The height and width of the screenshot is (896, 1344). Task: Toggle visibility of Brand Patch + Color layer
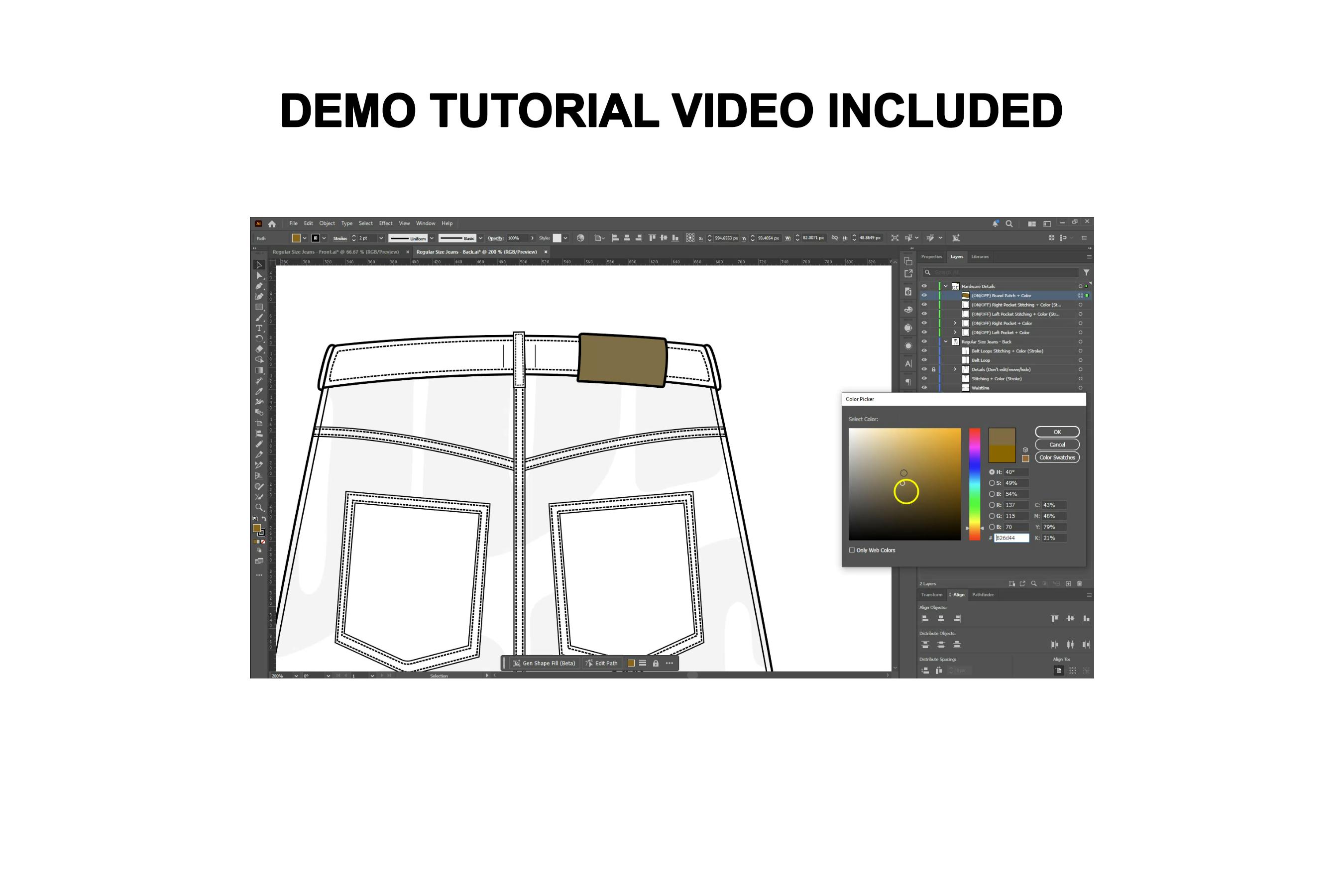click(x=924, y=295)
